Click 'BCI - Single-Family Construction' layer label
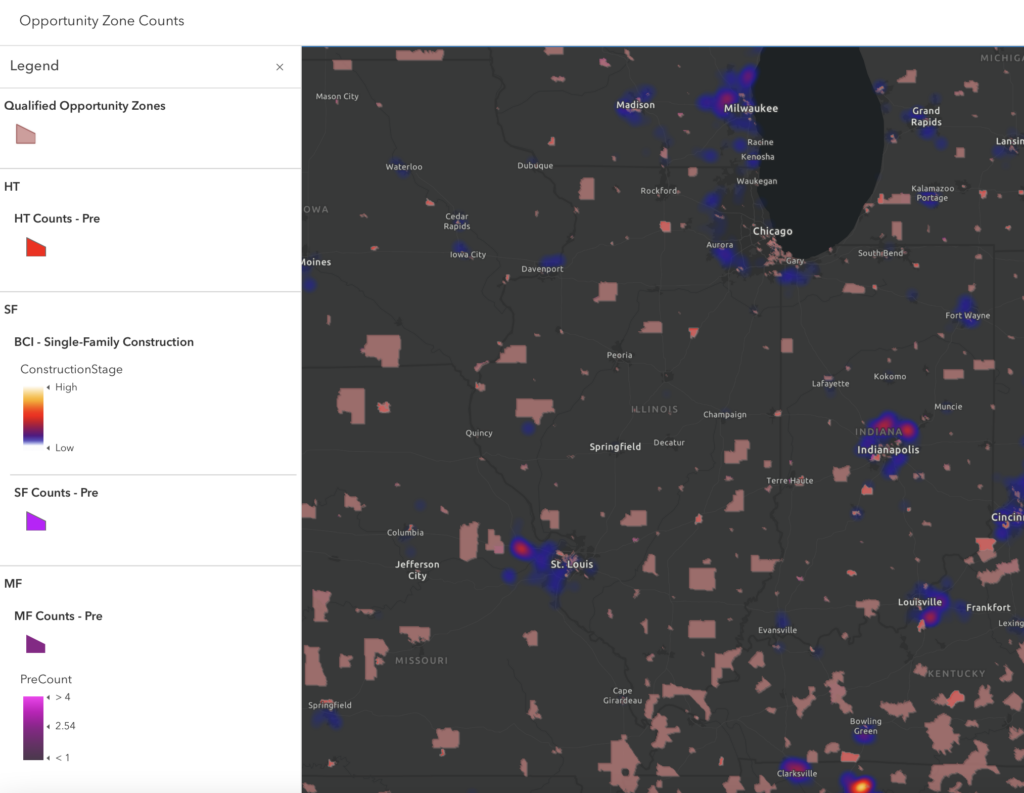The height and width of the screenshot is (793, 1024). [104, 342]
